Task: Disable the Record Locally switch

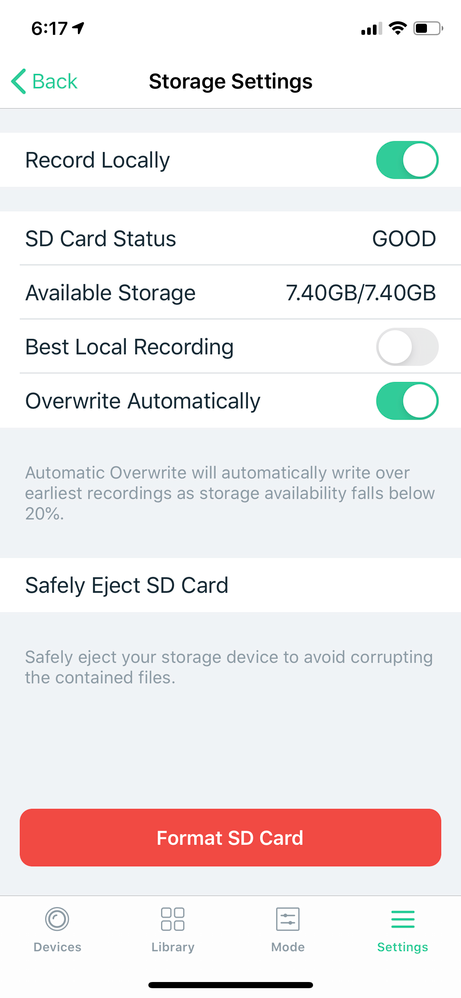Action: tap(408, 160)
